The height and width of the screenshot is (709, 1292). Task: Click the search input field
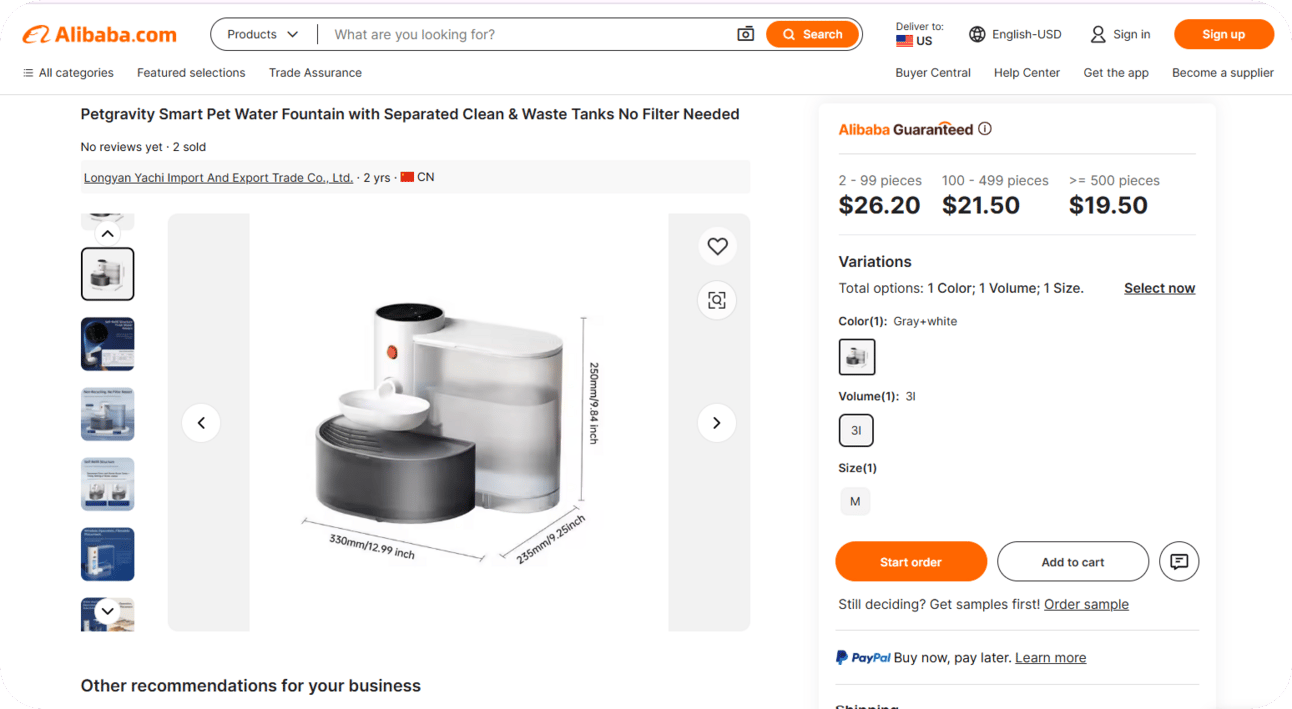pyautogui.click(x=530, y=34)
